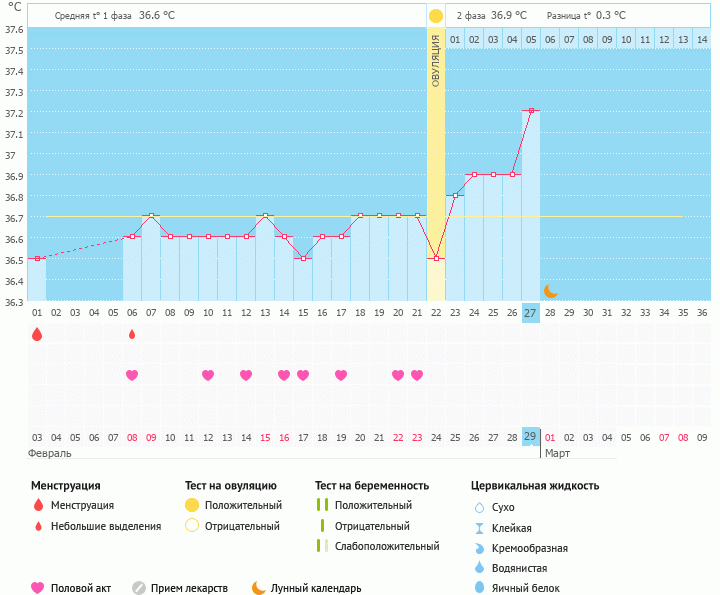
Task: Click the Яичный белок drop icon in the legend
Action: [479, 588]
